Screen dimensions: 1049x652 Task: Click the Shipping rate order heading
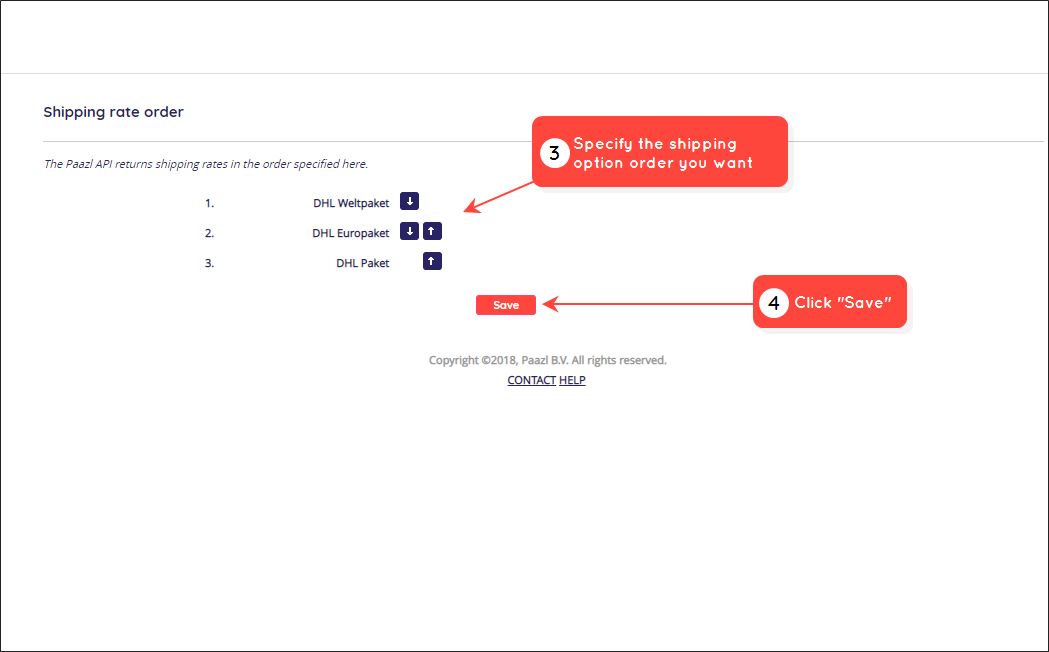[x=114, y=112]
